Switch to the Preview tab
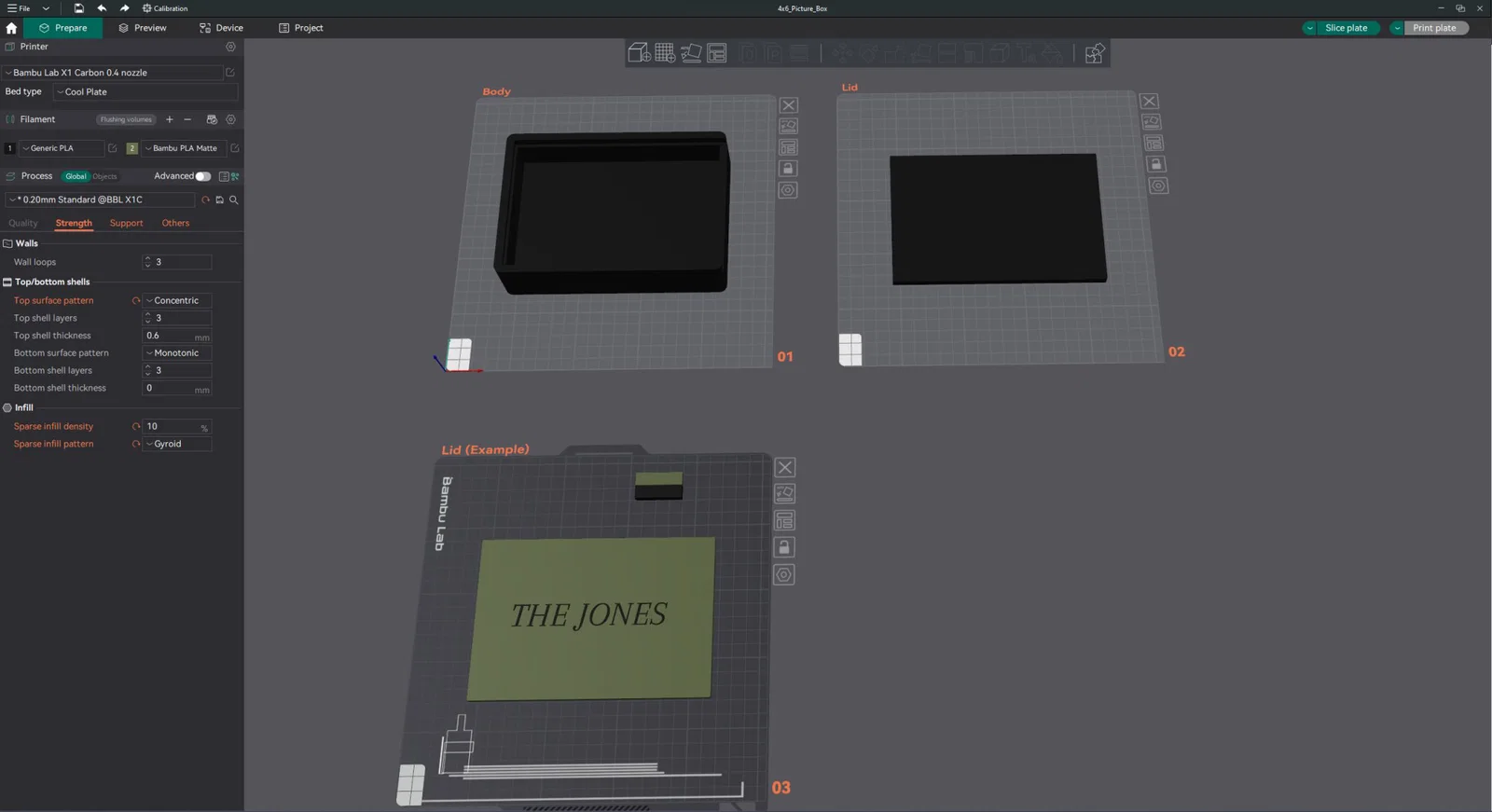This screenshot has height=812, width=1492. click(143, 28)
